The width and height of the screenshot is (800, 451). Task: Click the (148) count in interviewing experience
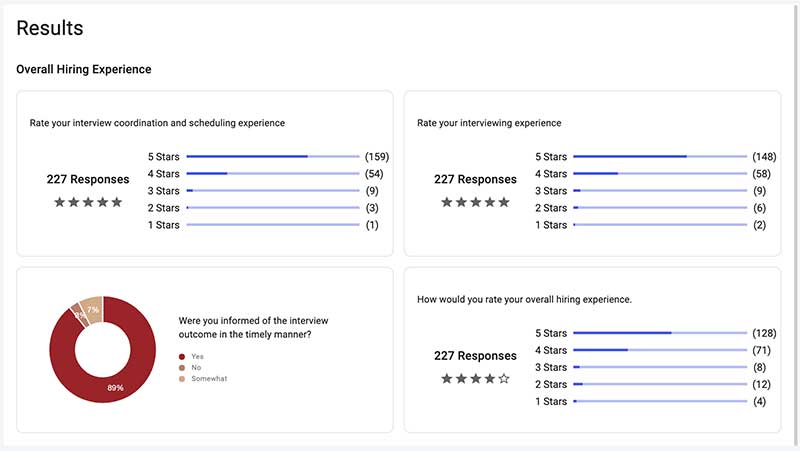coord(764,157)
